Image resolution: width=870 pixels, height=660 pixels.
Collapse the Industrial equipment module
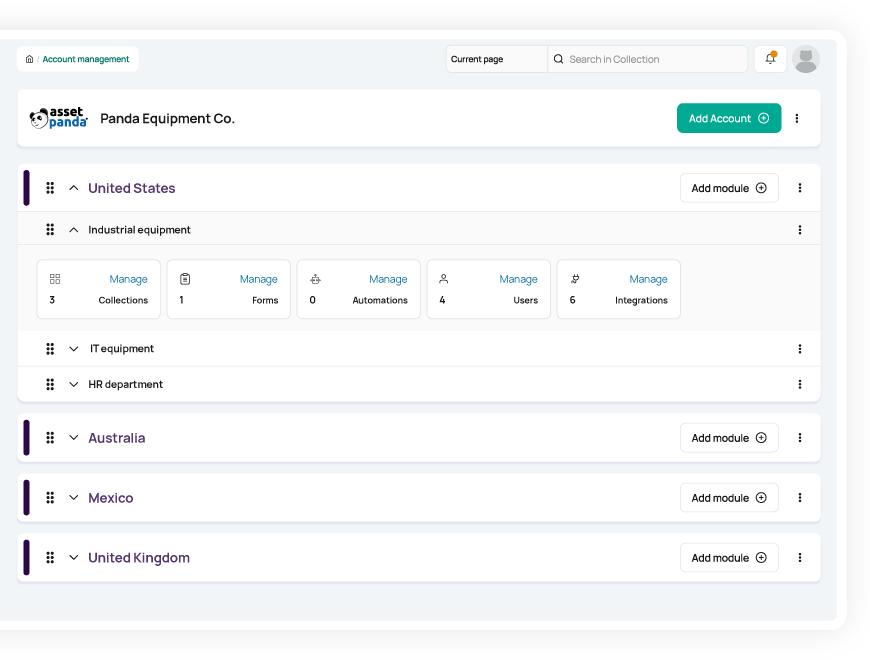[73, 230]
